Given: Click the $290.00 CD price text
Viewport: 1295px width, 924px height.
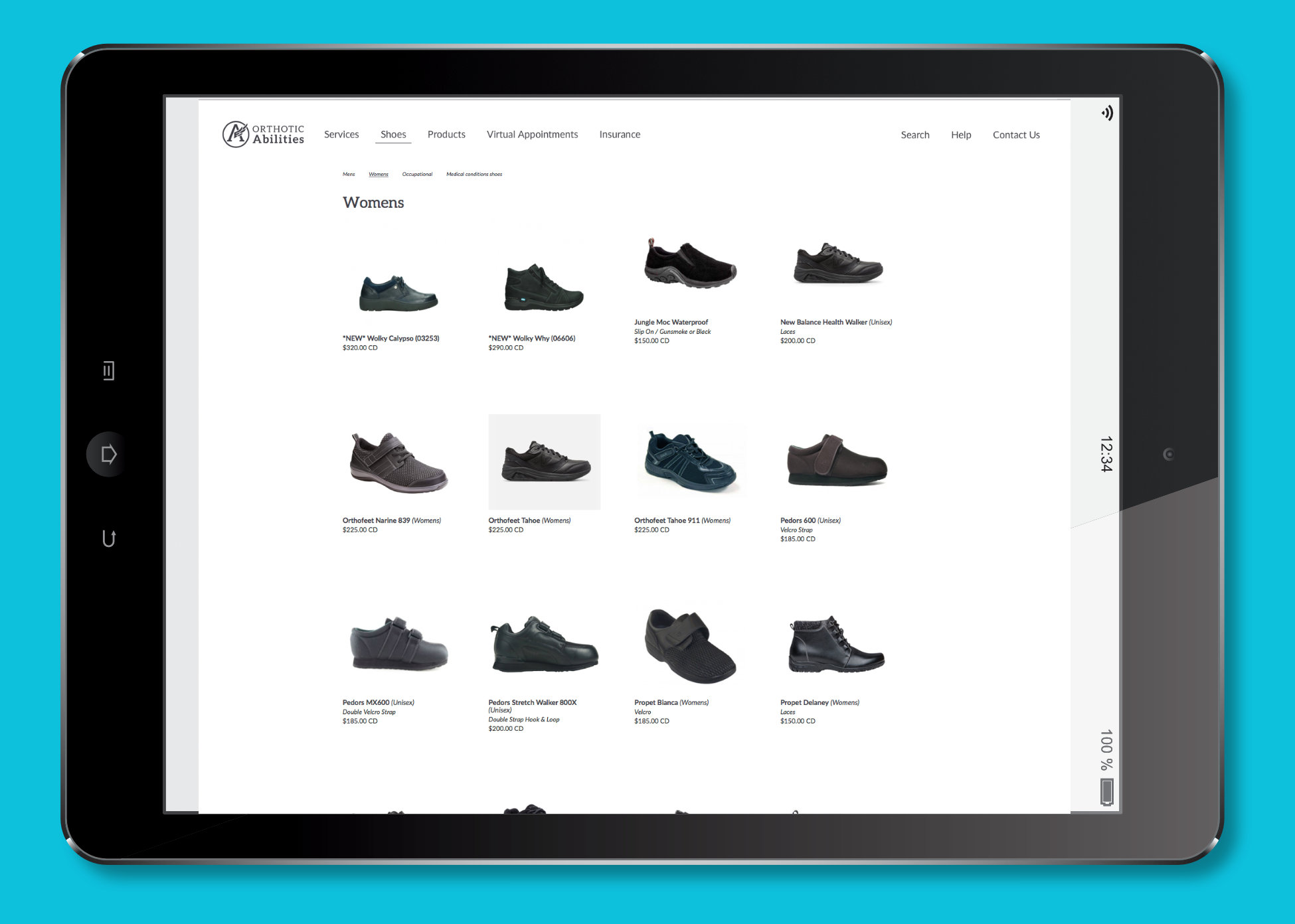Looking at the screenshot, I should pyautogui.click(x=506, y=348).
